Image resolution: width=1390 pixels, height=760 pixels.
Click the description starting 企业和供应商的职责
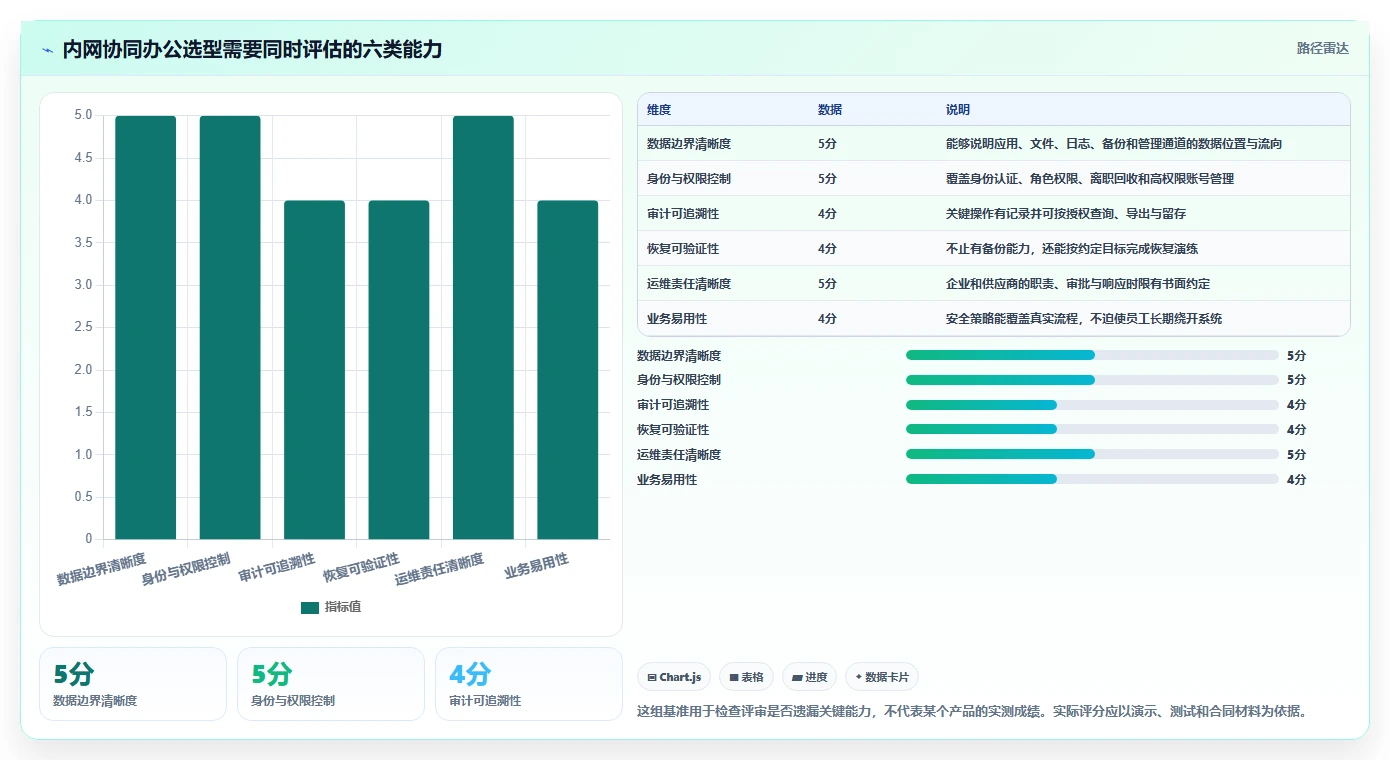point(1078,284)
